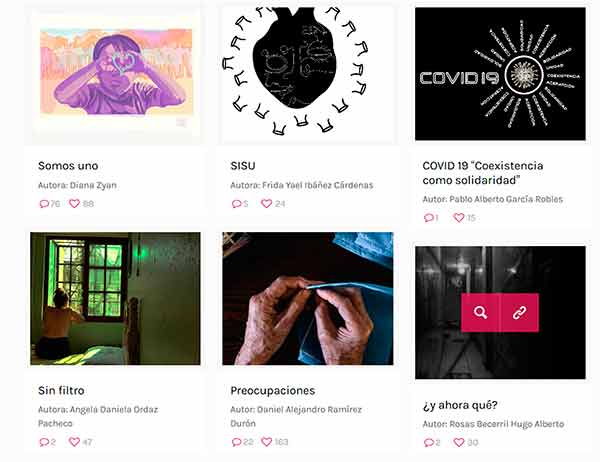
Task: Click the green window photo thumbnail
Action: click(x=115, y=299)
